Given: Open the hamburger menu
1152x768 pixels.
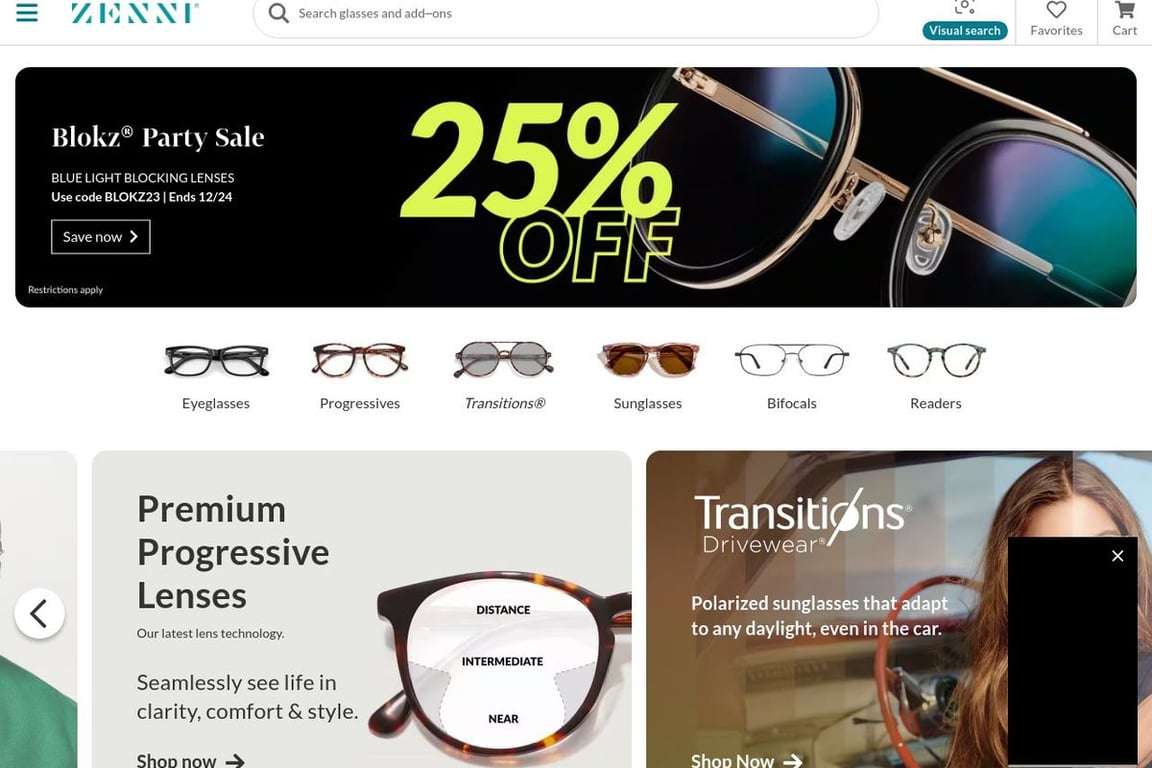Looking at the screenshot, I should tap(27, 12).
